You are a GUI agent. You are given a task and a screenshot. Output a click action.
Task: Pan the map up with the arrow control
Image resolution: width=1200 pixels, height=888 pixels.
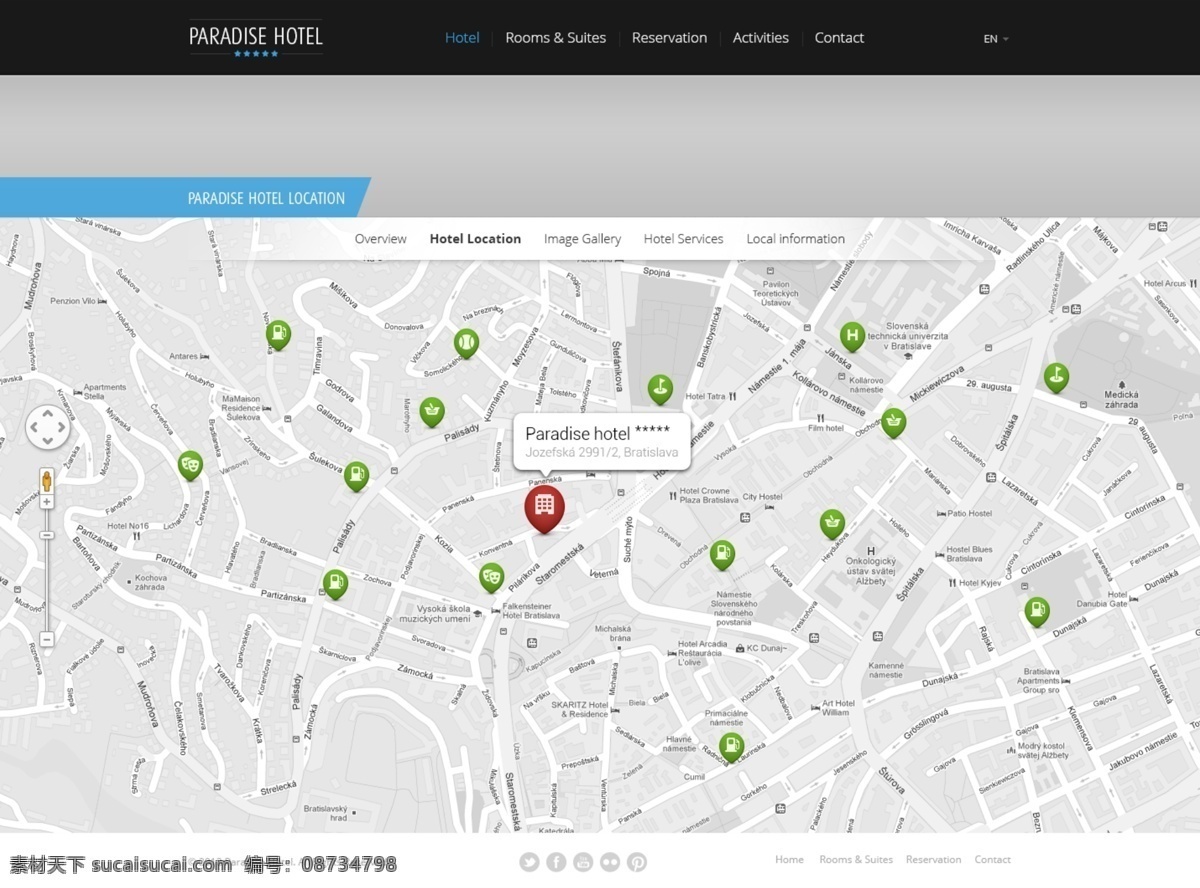[x=48, y=414]
